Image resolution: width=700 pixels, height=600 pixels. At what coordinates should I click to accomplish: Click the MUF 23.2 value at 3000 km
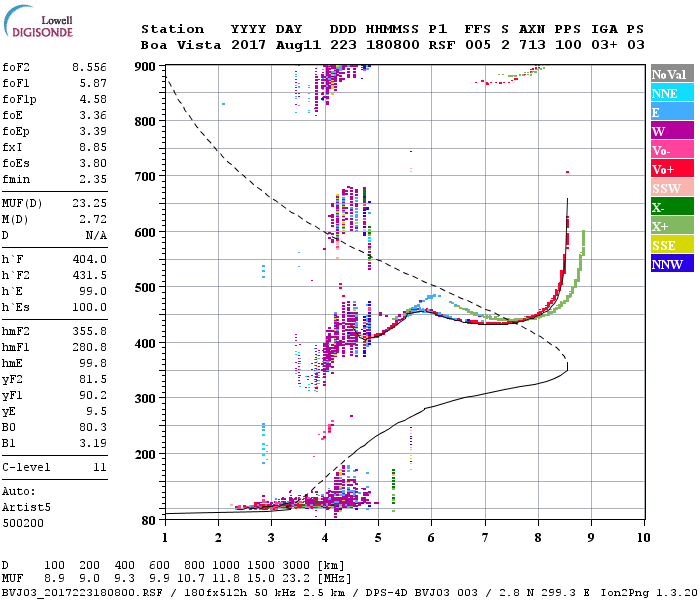(296, 579)
